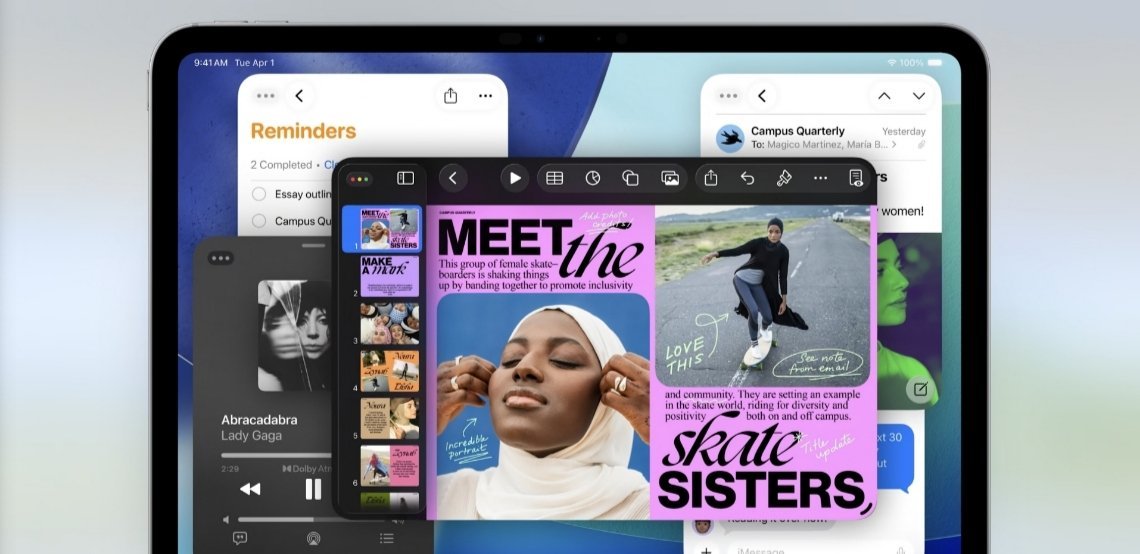This screenshot has height=554, width=1140.
Task: Select the hijab portrait photo on slide
Action: pyautogui.click(x=543, y=407)
